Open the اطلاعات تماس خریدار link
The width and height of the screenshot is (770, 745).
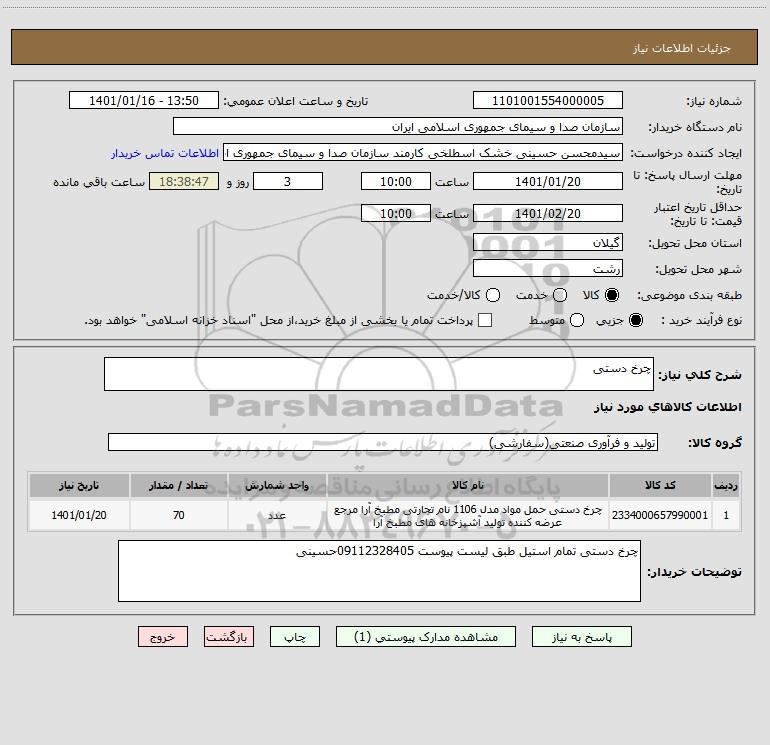click(165, 153)
